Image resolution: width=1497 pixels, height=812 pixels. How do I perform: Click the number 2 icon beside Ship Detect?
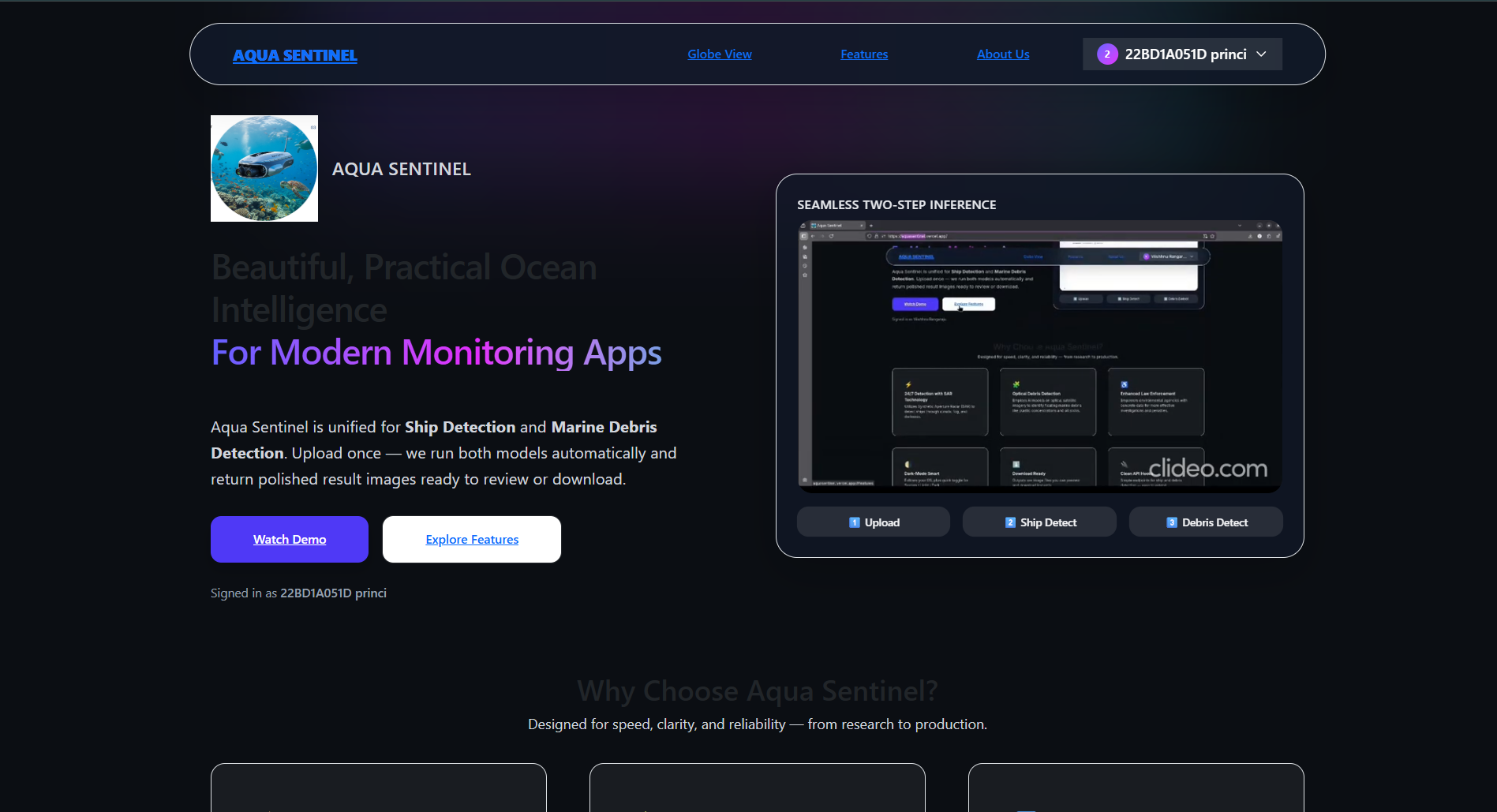(1010, 522)
